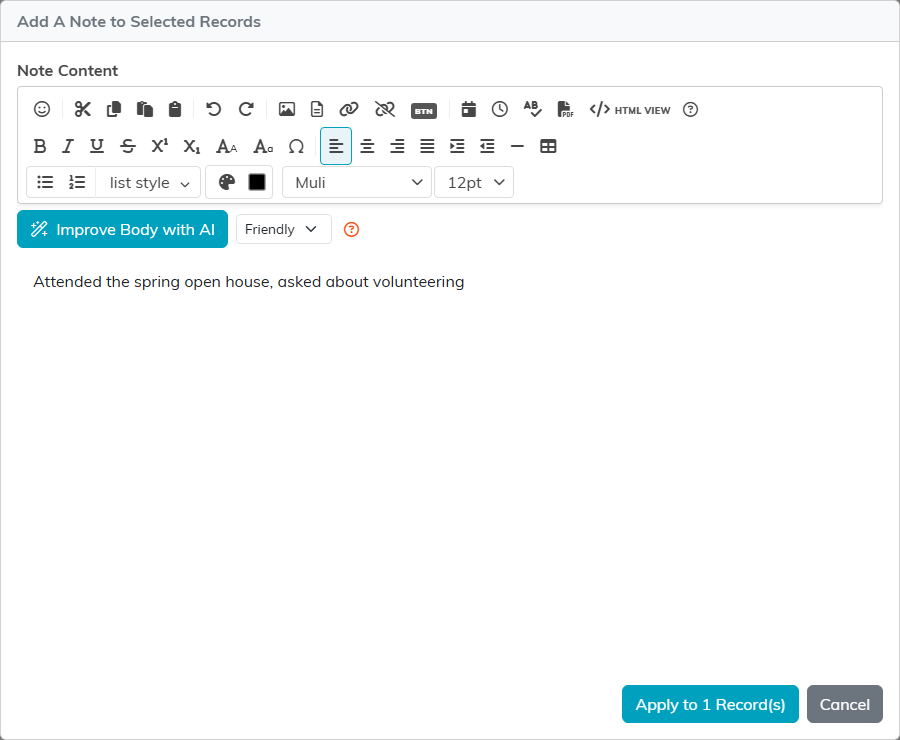Image resolution: width=900 pixels, height=740 pixels.
Task: Open the color palette picker
Action: pyautogui.click(x=227, y=182)
